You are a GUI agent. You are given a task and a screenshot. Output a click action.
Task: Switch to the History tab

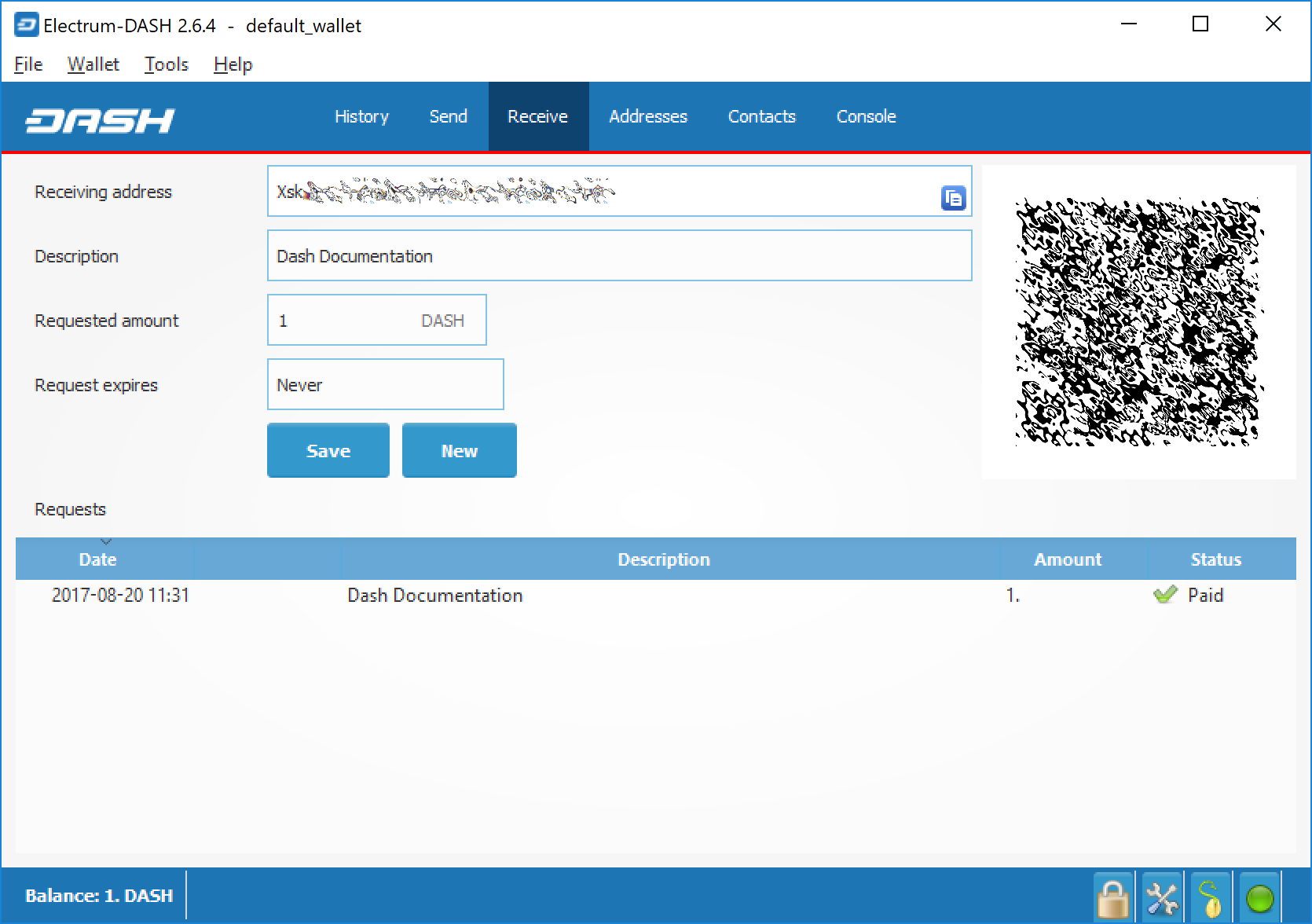tap(361, 116)
